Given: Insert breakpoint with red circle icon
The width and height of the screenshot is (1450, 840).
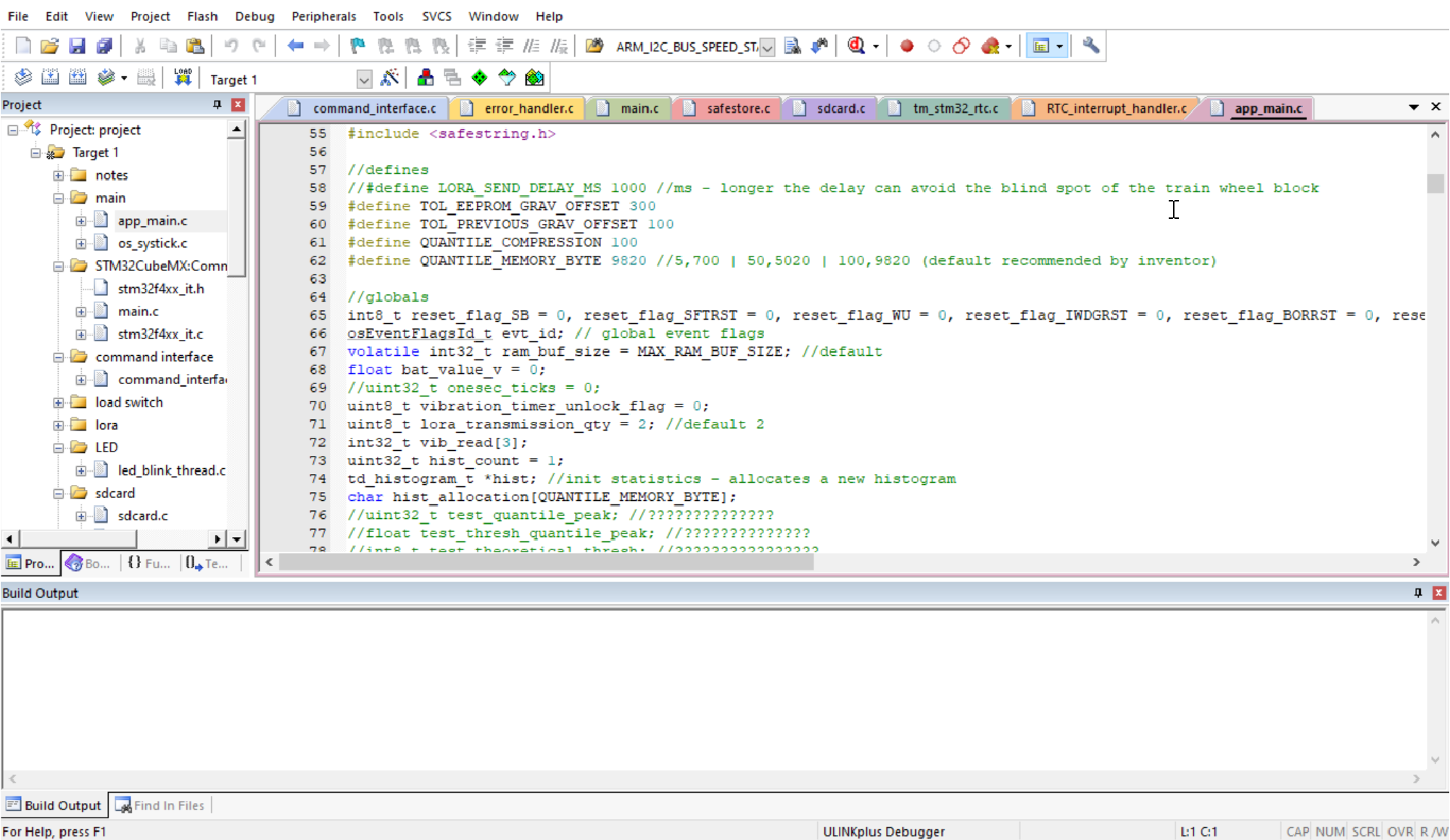Looking at the screenshot, I should pyautogui.click(x=906, y=46).
